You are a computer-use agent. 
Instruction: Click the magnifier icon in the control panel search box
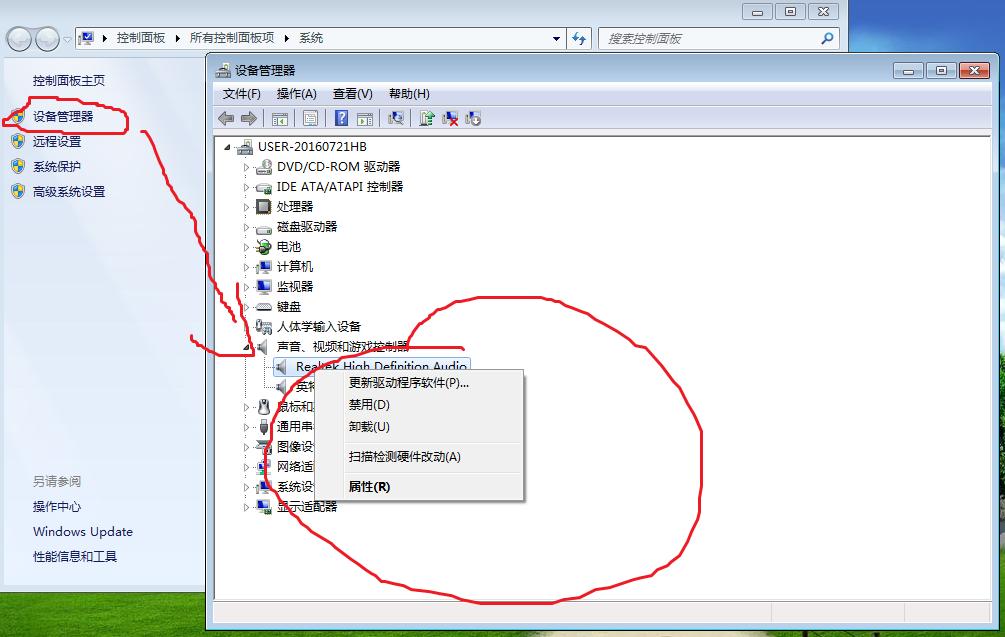pos(827,38)
